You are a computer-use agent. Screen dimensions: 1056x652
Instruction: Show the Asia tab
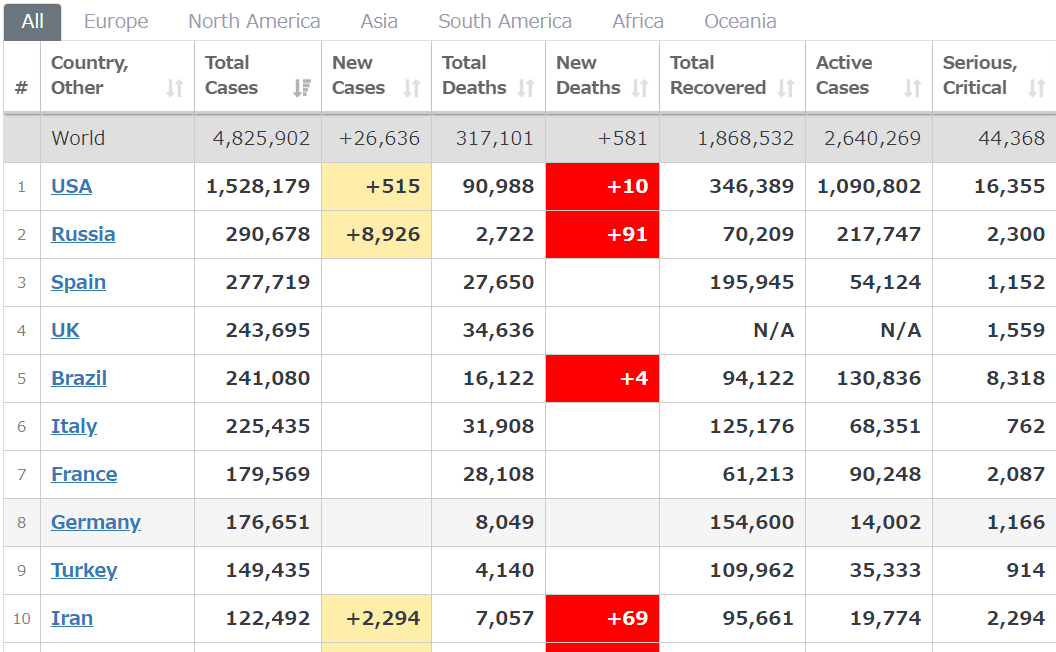378,22
